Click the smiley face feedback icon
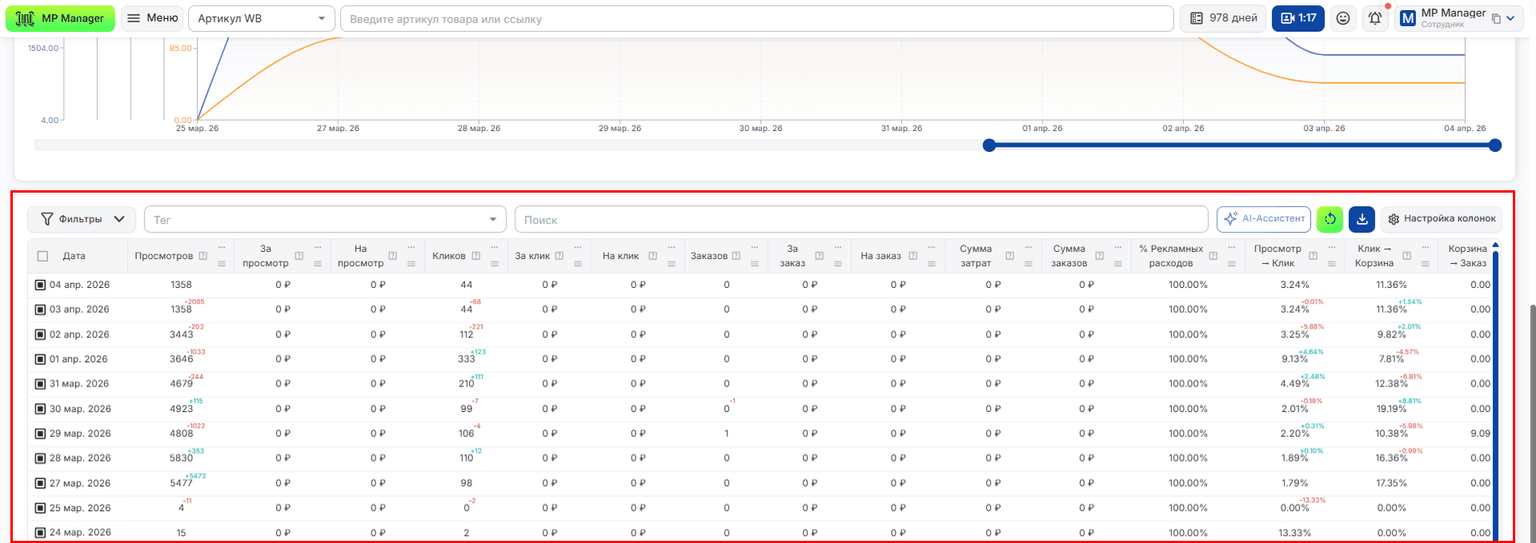This screenshot has height=543, width=1536. [x=1343, y=18]
